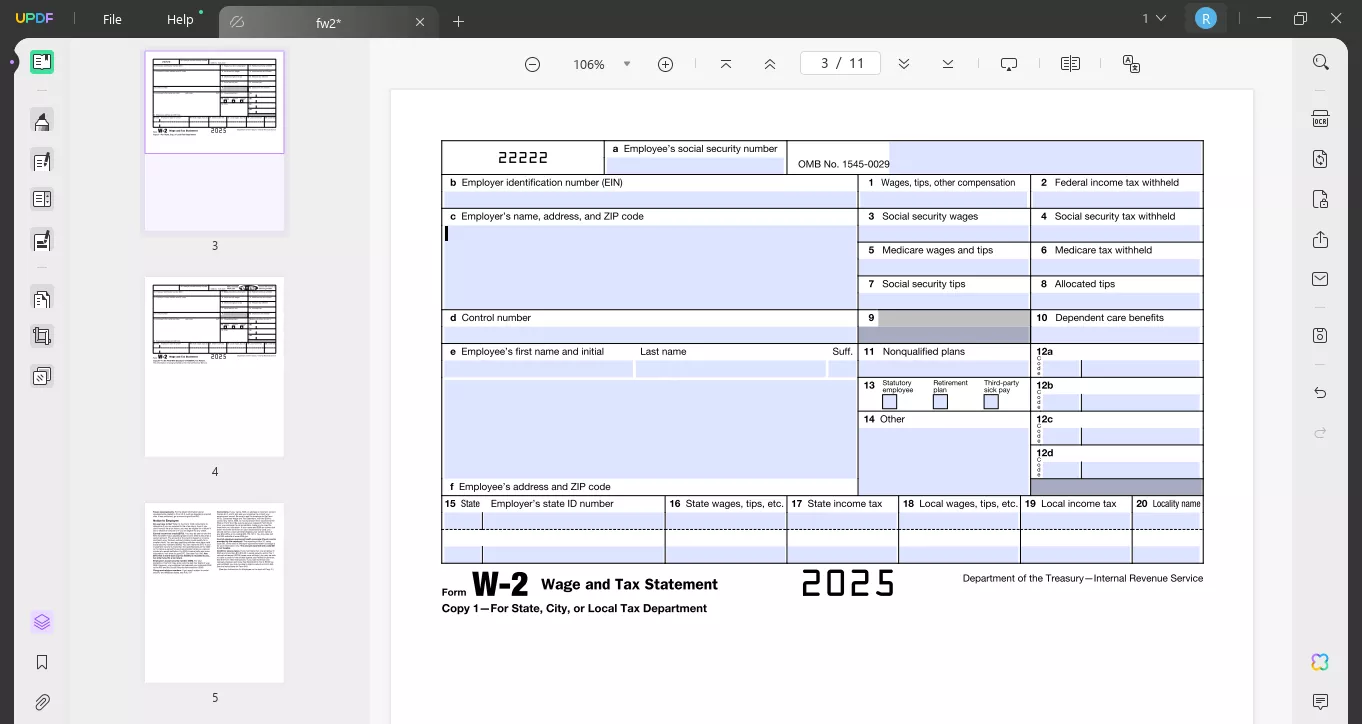Open a new tab with the plus button
This screenshot has width=1362, height=724.
coord(458,21)
